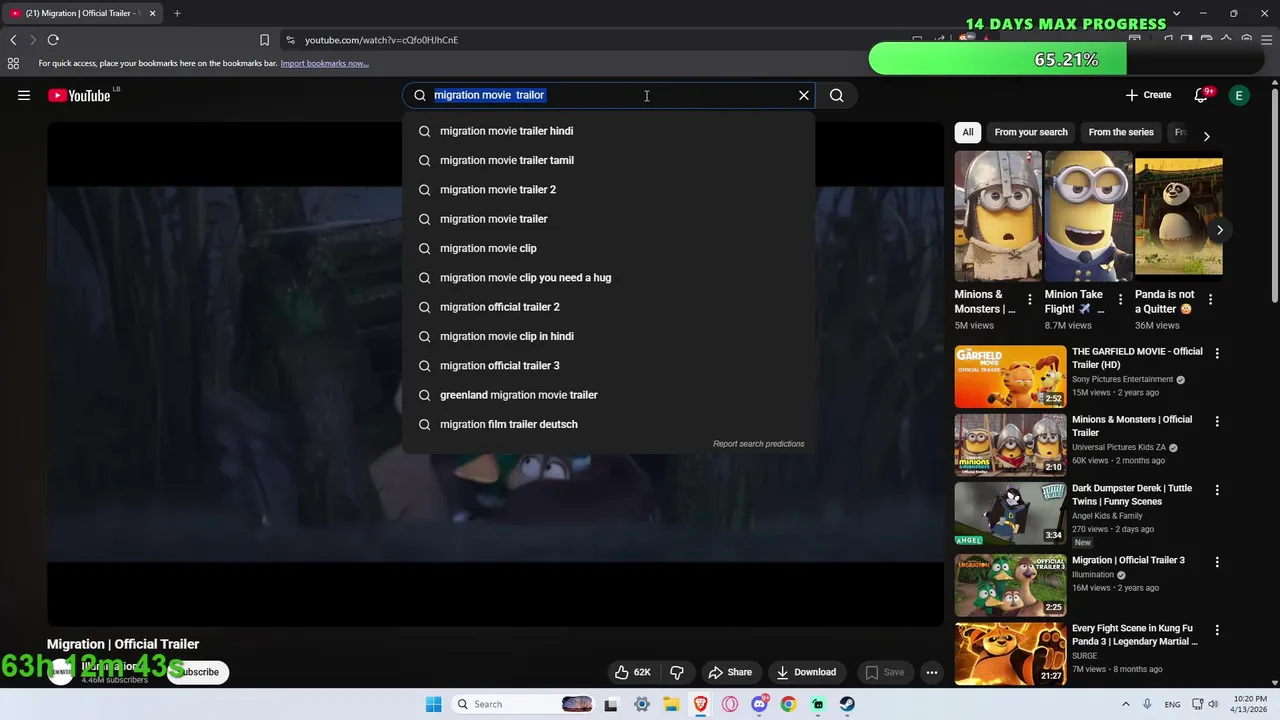The image size is (1280, 720).
Task: Advance Shorts shelf with next arrow
Action: tap(1219, 230)
